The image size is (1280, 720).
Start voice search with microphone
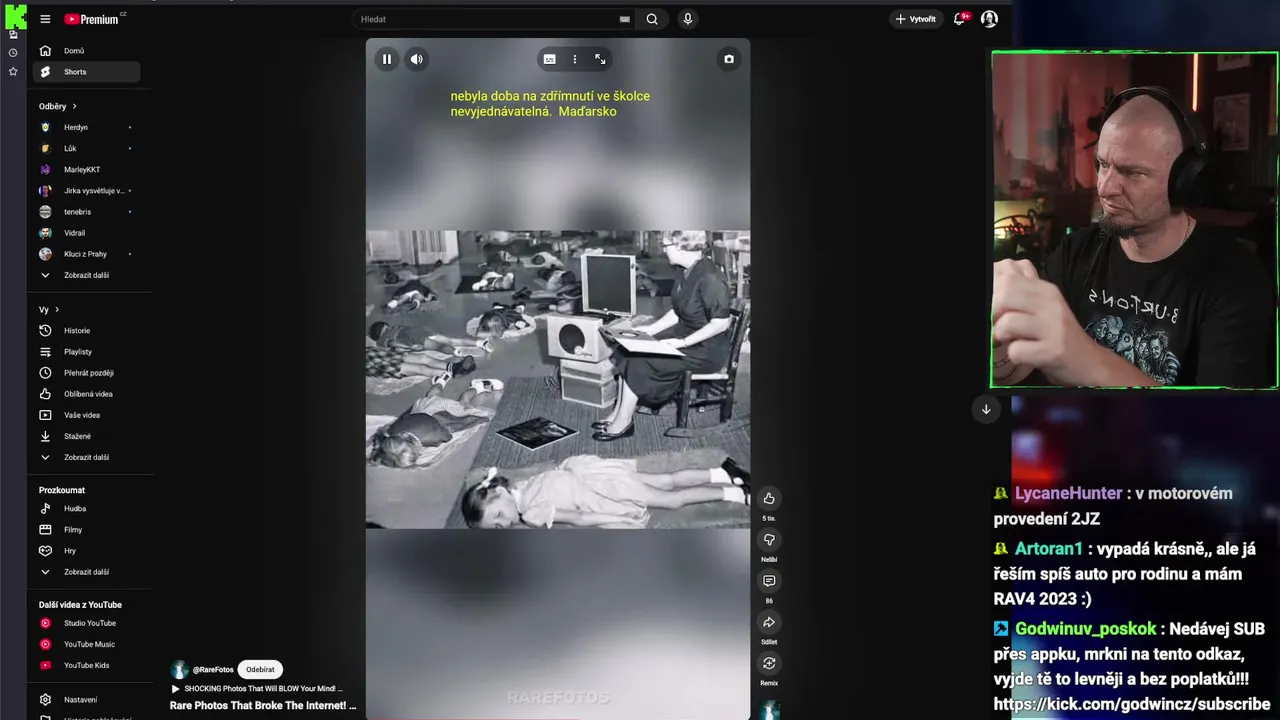coord(687,19)
